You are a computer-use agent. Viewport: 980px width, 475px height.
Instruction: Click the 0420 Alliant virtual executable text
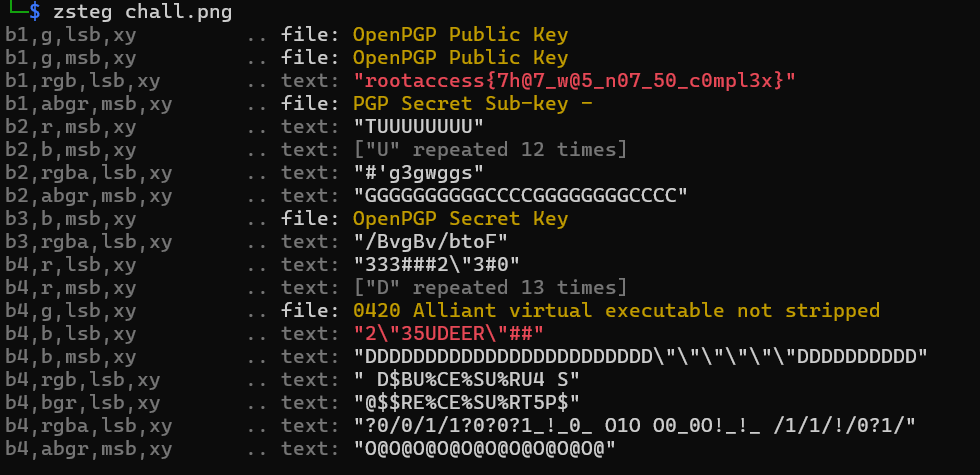(616, 311)
